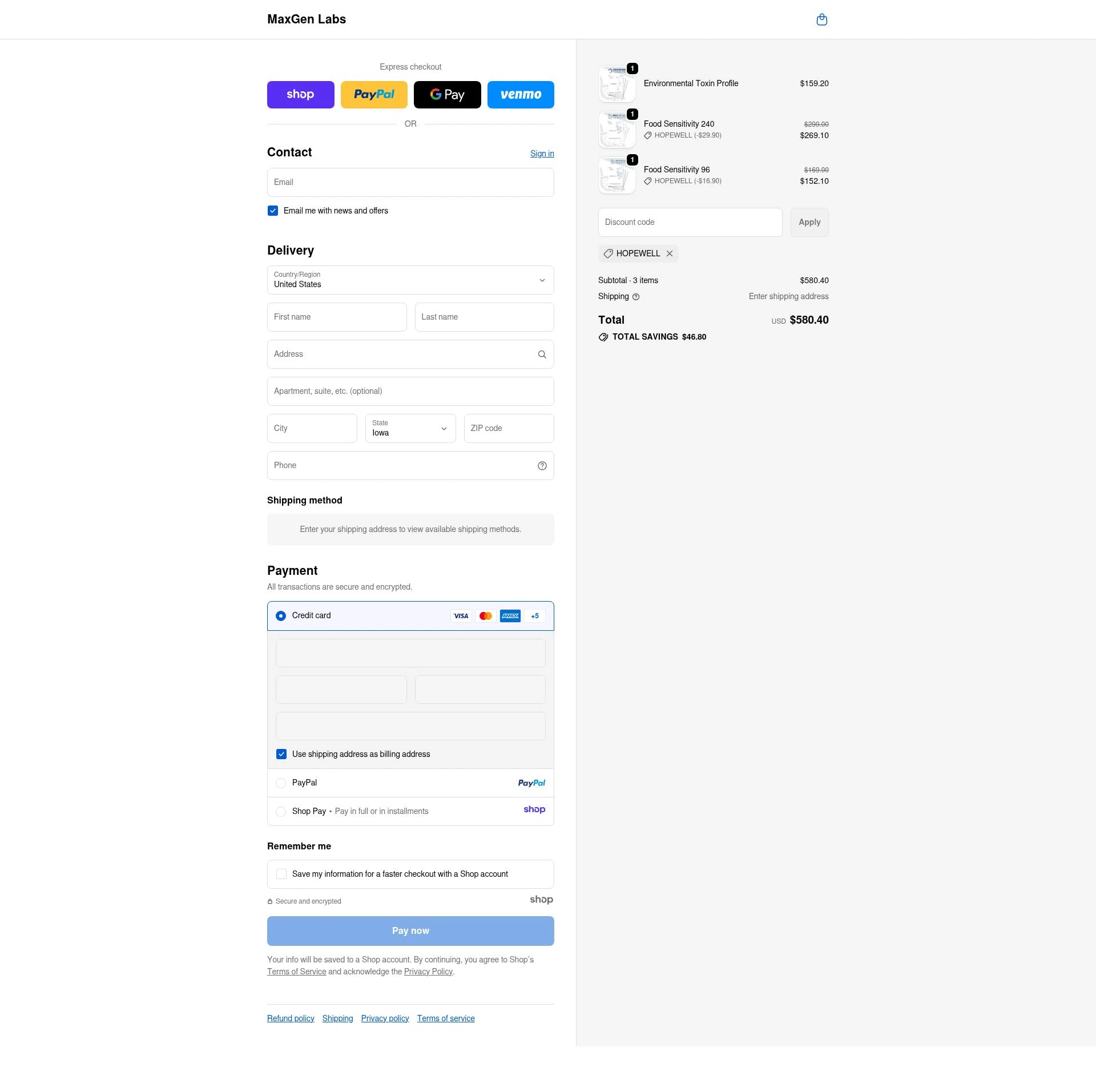Click the phone field help icon

(541, 465)
